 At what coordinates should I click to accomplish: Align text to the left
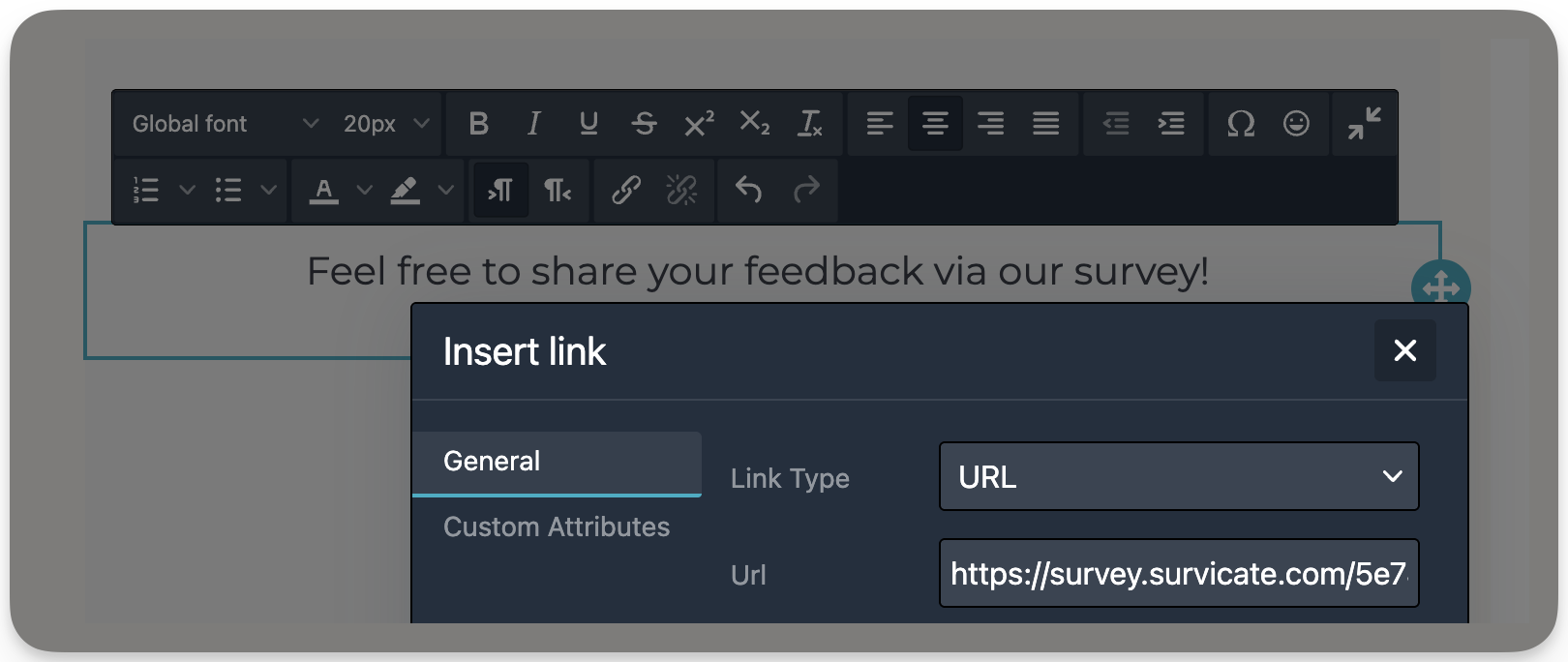[x=879, y=124]
